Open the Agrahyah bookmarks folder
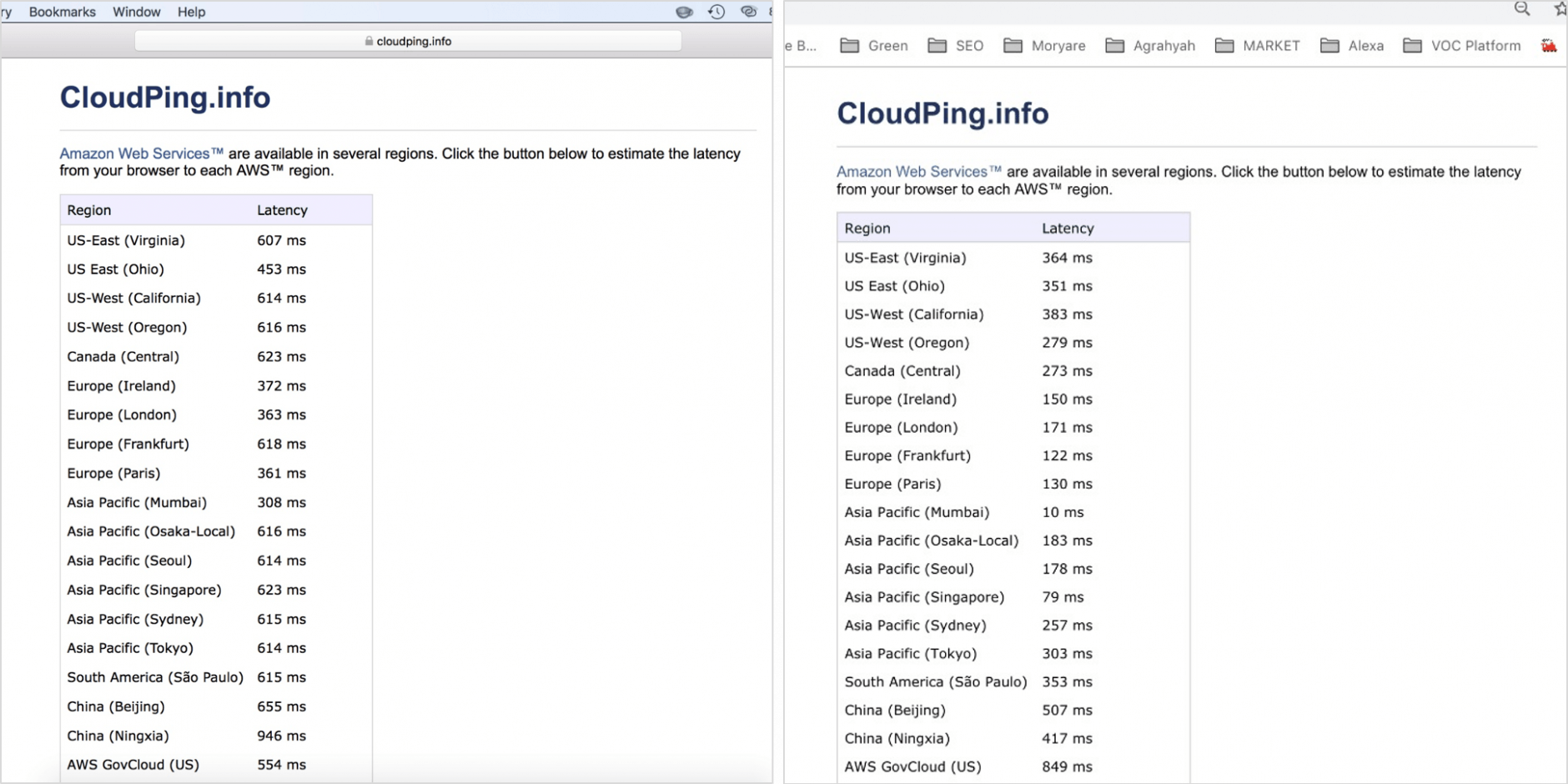The image size is (1568, 784). (1150, 46)
